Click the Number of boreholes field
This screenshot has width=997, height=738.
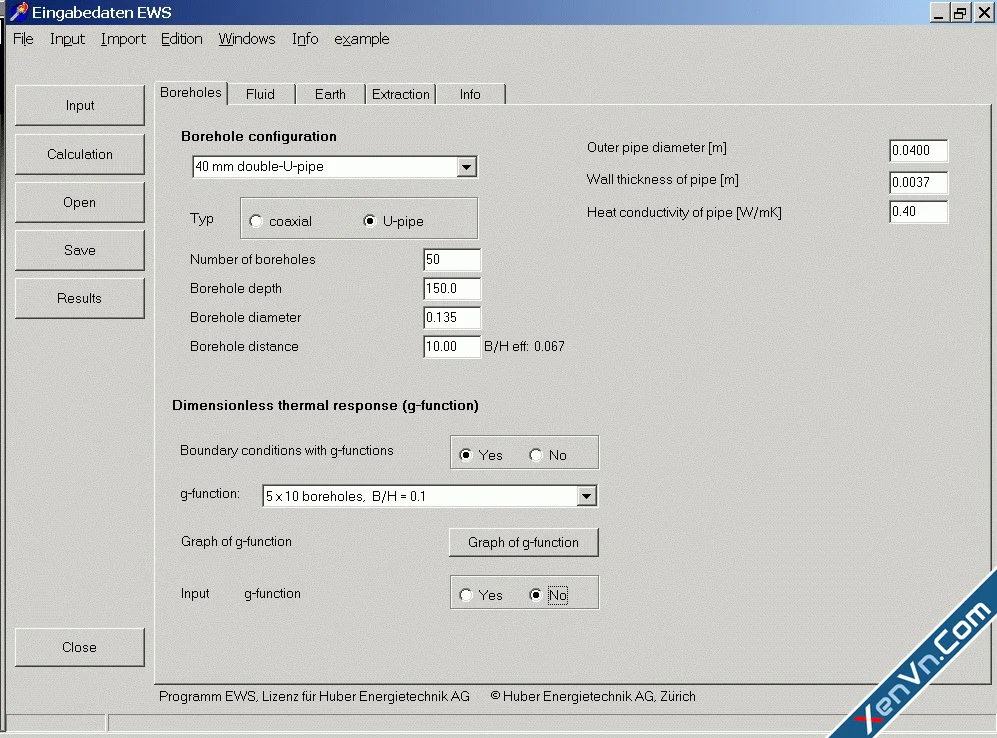452,259
